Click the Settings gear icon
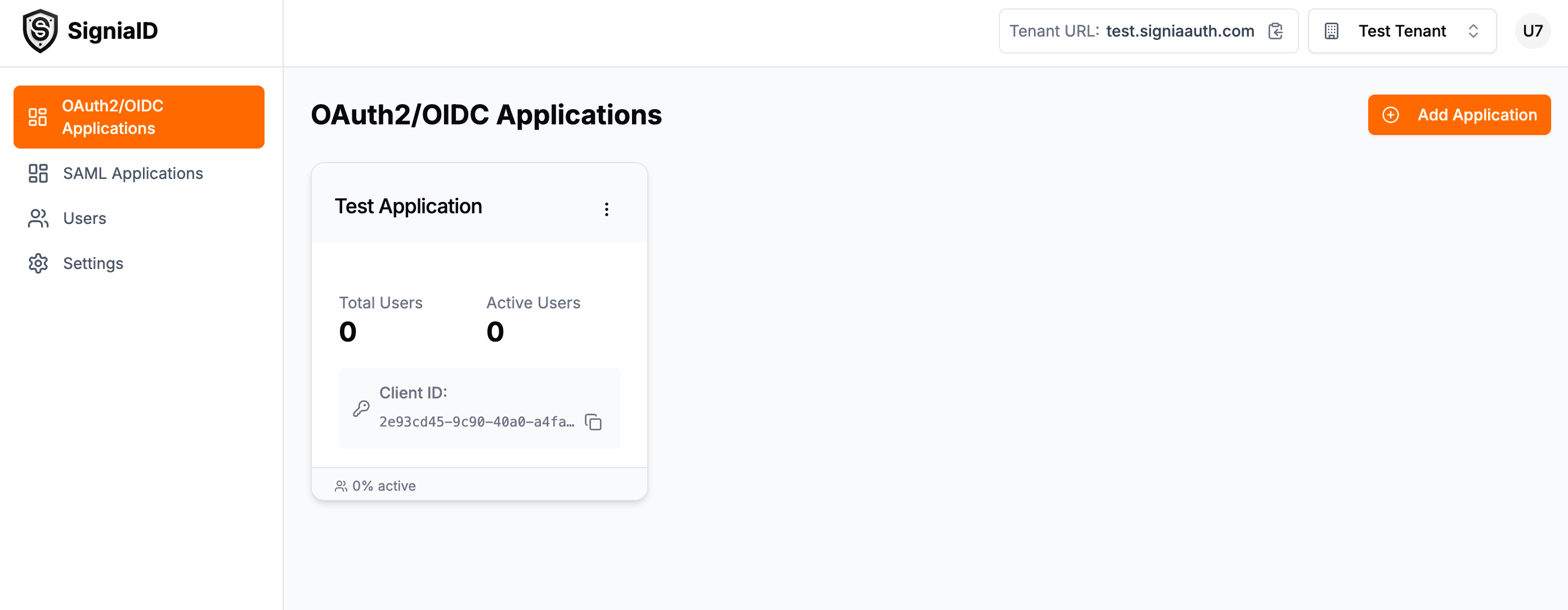This screenshot has width=1568, height=610. 38,263
